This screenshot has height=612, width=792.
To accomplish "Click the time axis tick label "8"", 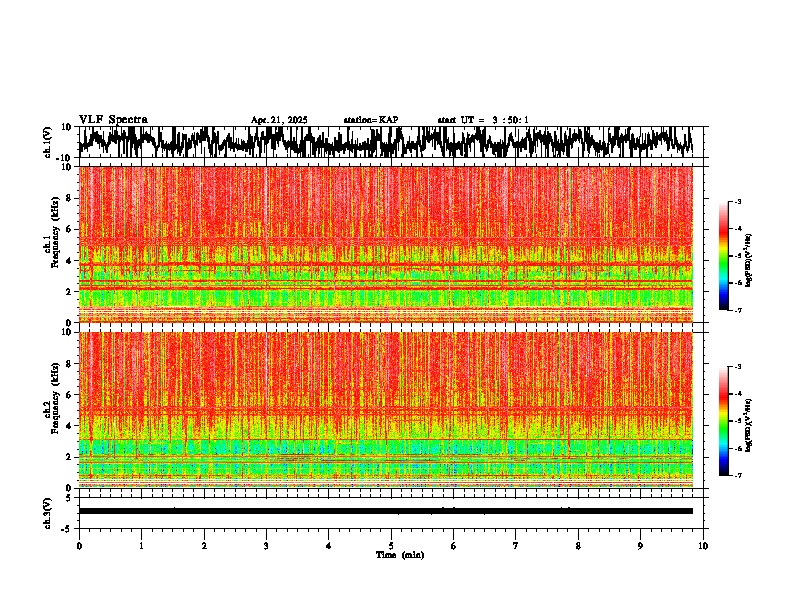I will click(x=578, y=546).
